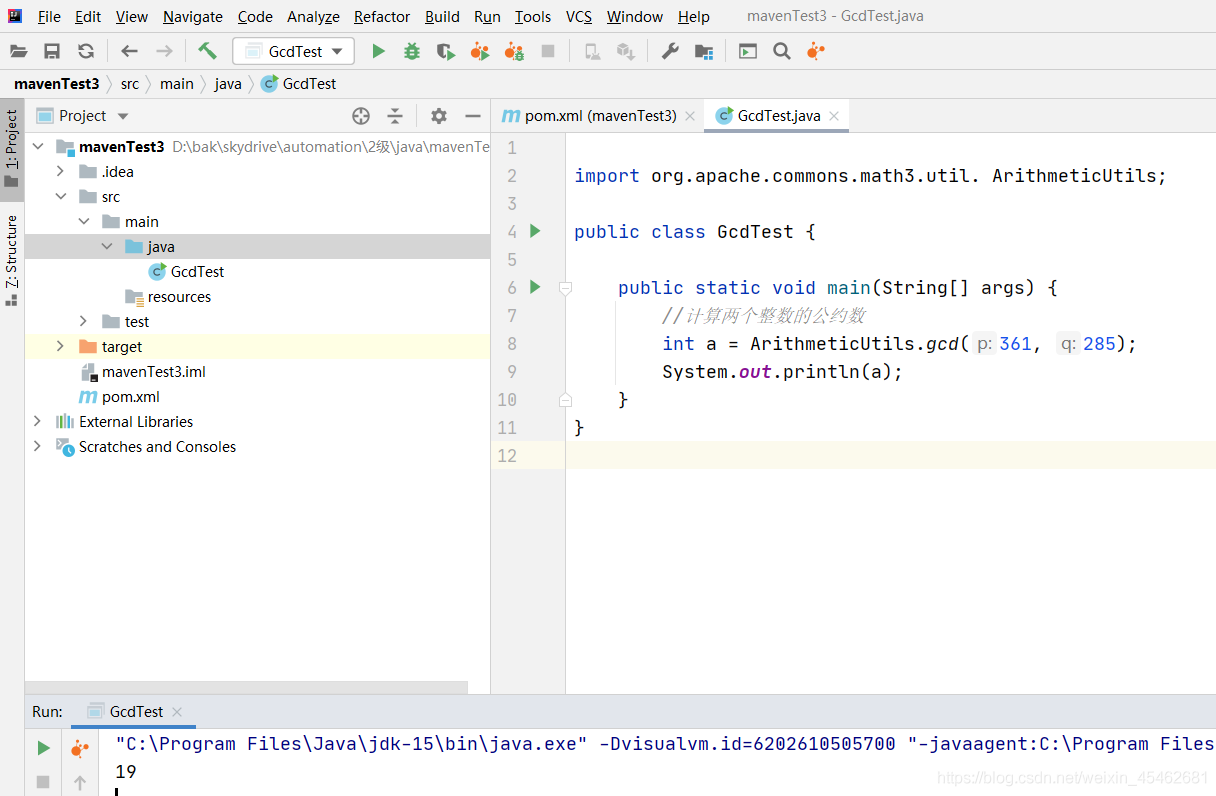The image size is (1216, 796).
Task: Open the Help menu
Action: [693, 17]
